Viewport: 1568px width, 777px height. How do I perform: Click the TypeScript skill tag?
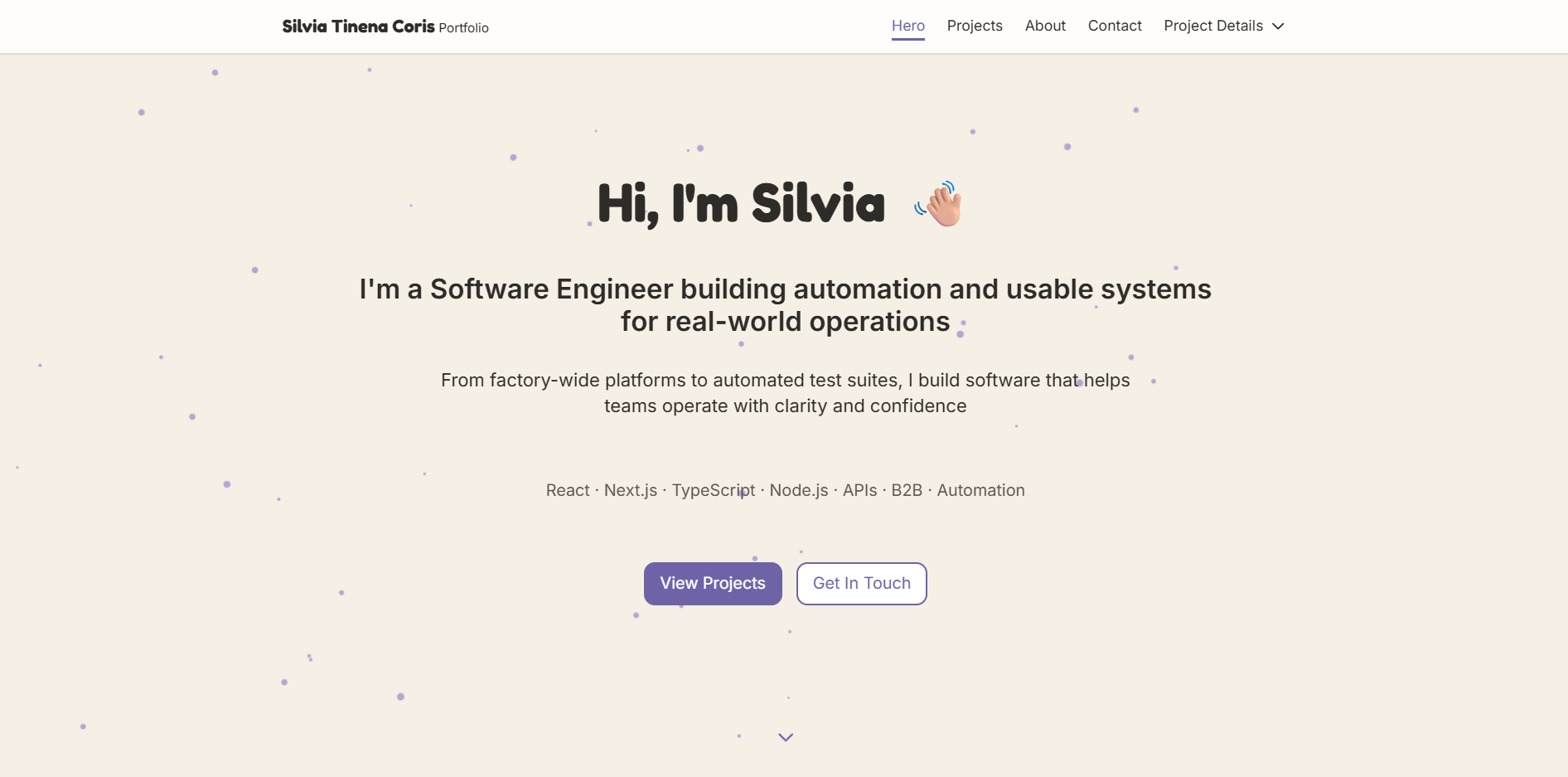coord(714,490)
